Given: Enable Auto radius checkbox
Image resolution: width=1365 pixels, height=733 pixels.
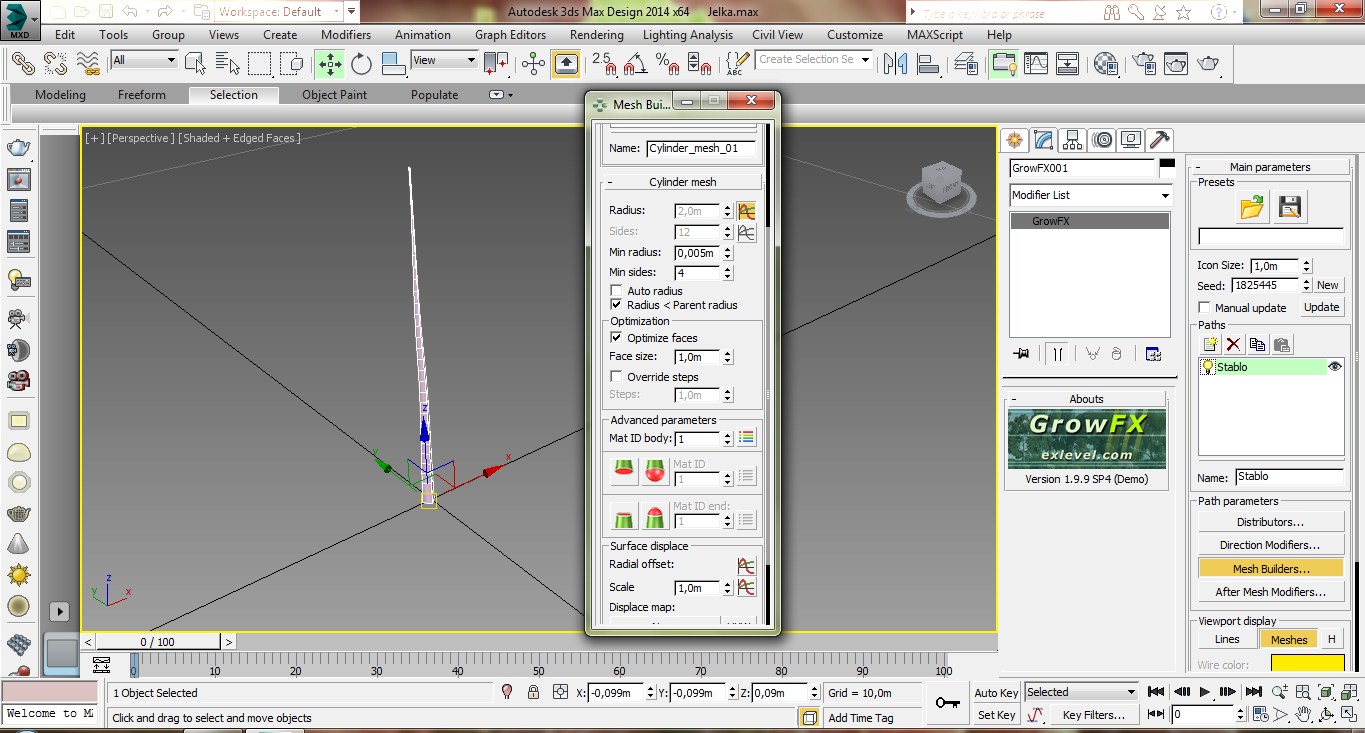Looking at the screenshot, I should pyautogui.click(x=616, y=291).
